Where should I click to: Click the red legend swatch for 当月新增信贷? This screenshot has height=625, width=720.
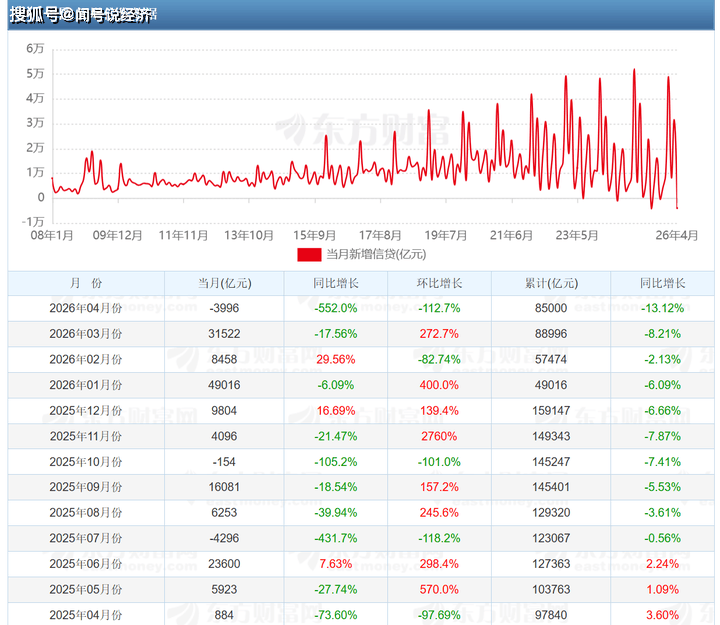[x=309, y=254]
